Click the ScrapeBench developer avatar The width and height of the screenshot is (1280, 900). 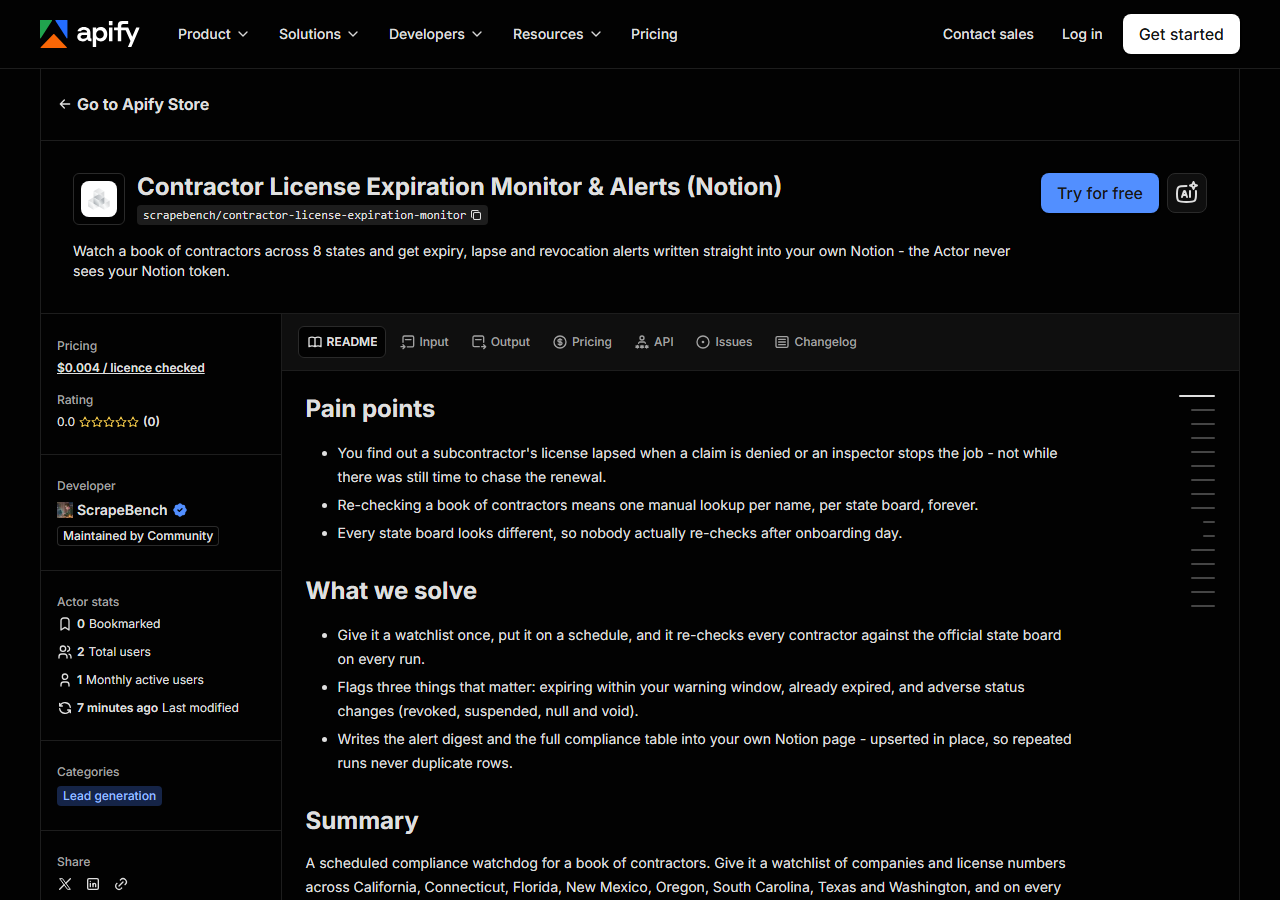pos(65,510)
